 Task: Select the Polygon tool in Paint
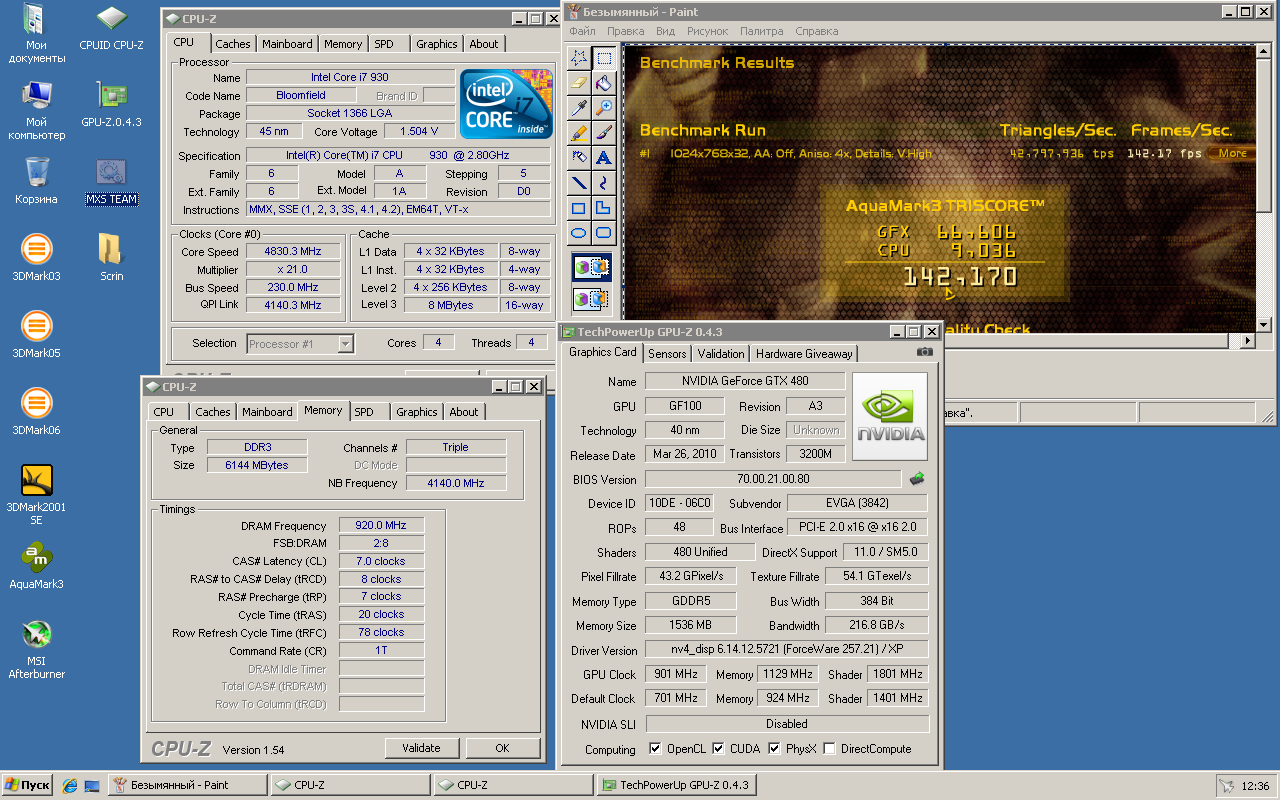(x=604, y=208)
